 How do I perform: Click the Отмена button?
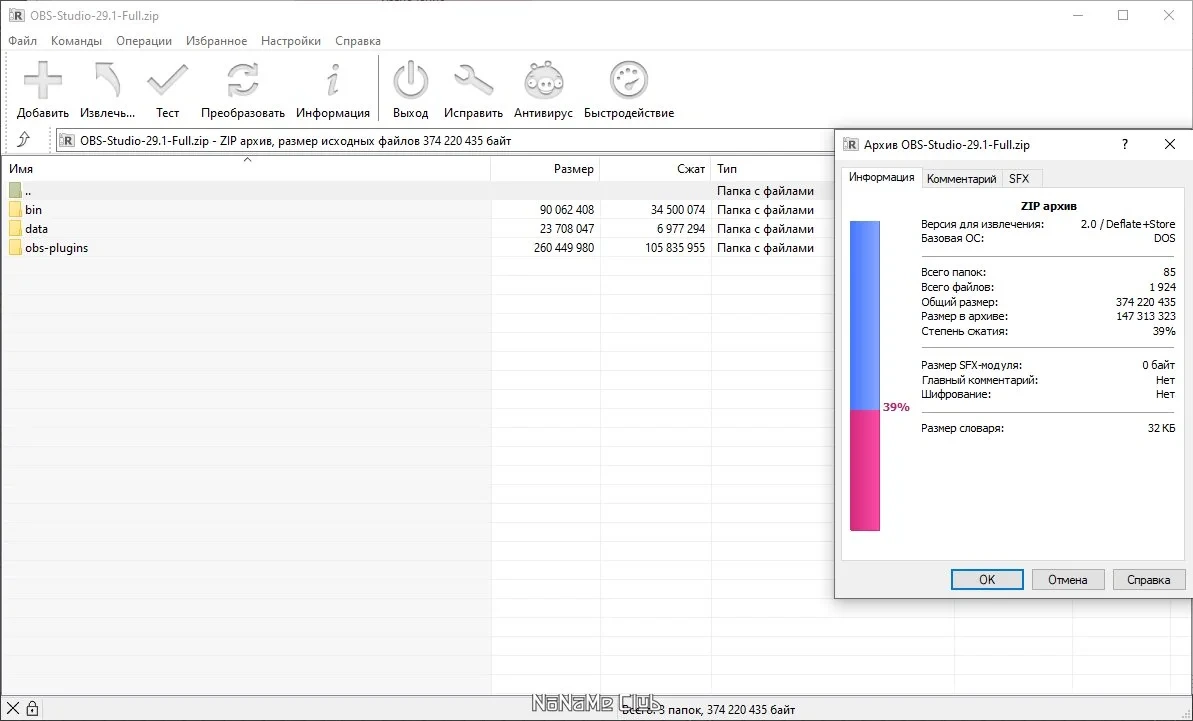tap(1067, 580)
